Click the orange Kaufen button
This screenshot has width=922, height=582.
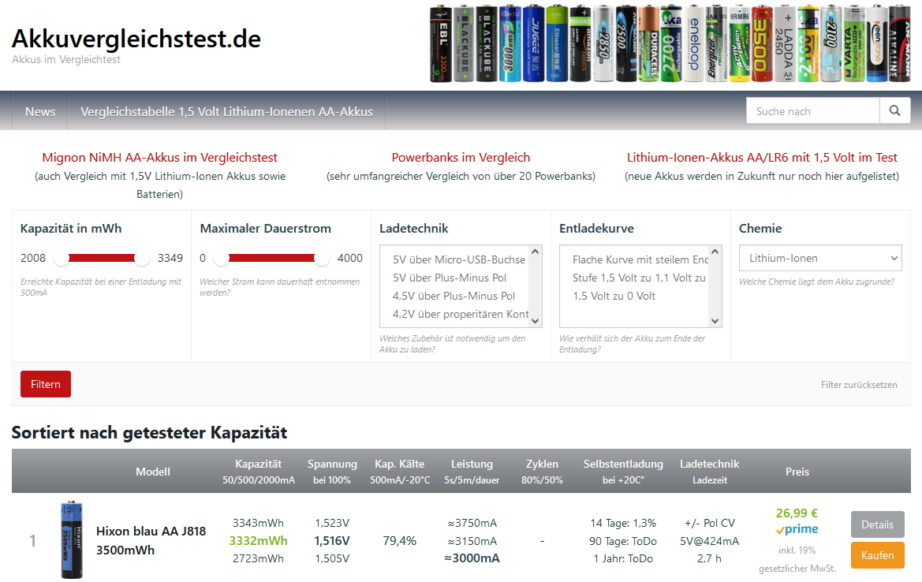click(877, 555)
